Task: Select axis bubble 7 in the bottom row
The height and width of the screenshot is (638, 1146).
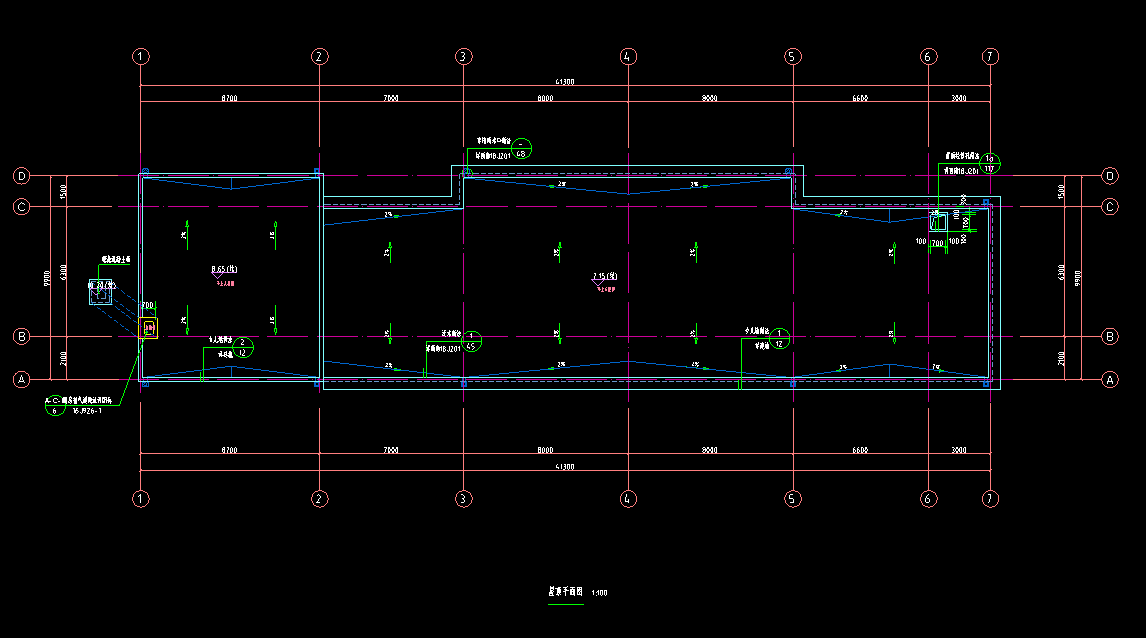Action: click(989, 498)
